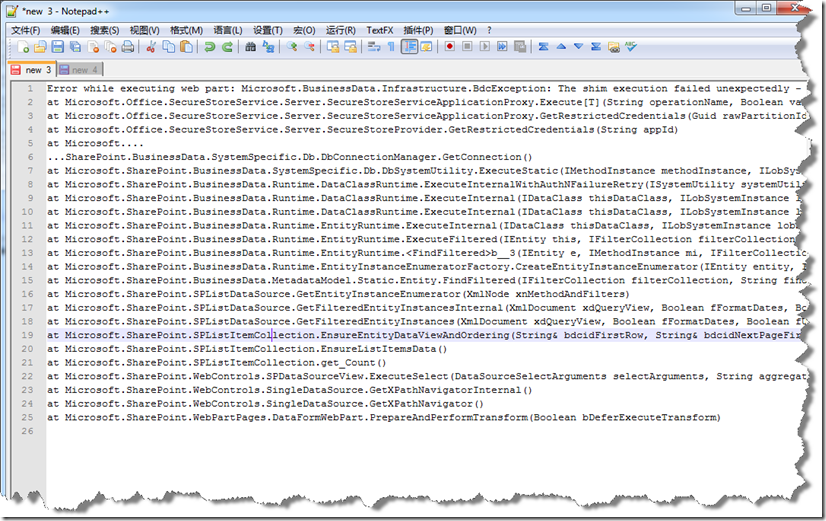Click 'GetXPathNavigatorInternal()' on line 23
826x521 pixels.
(451, 390)
